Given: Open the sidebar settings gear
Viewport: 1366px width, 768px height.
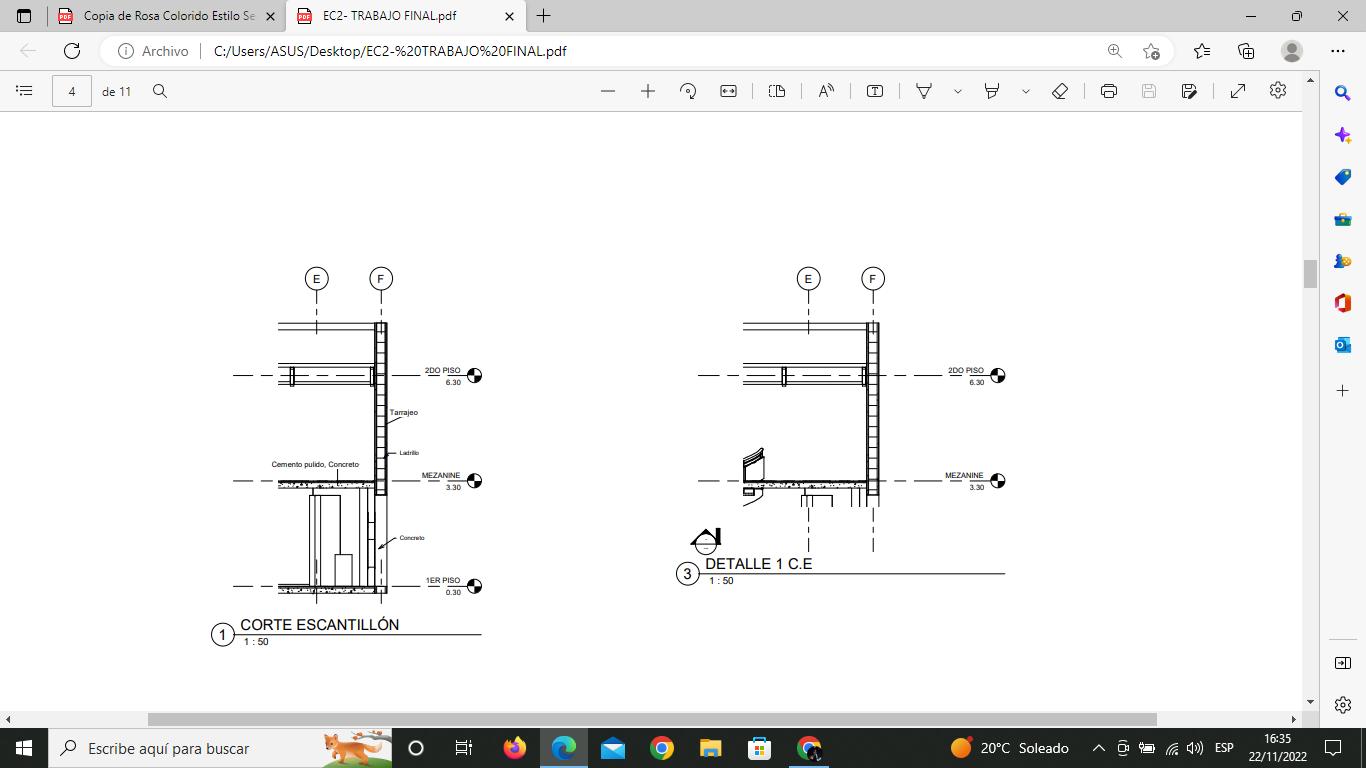Looking at the screenshot, I should coord(1343,705).
